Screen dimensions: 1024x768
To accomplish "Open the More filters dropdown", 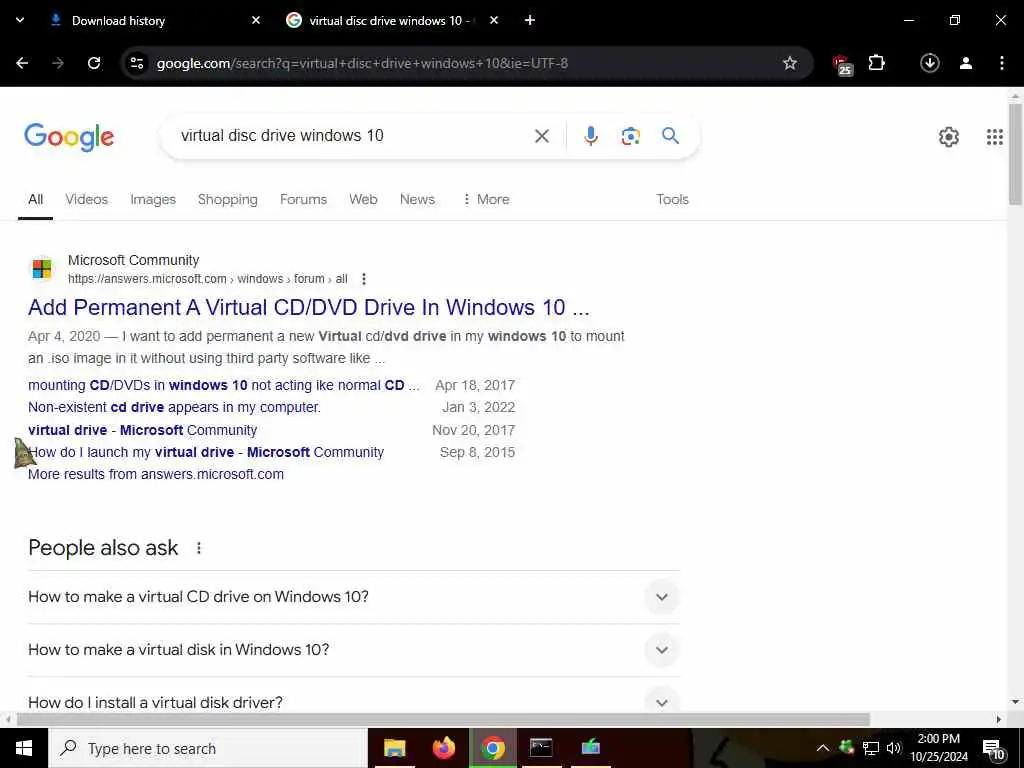I will pyautogui.click(x=486, y=199).
